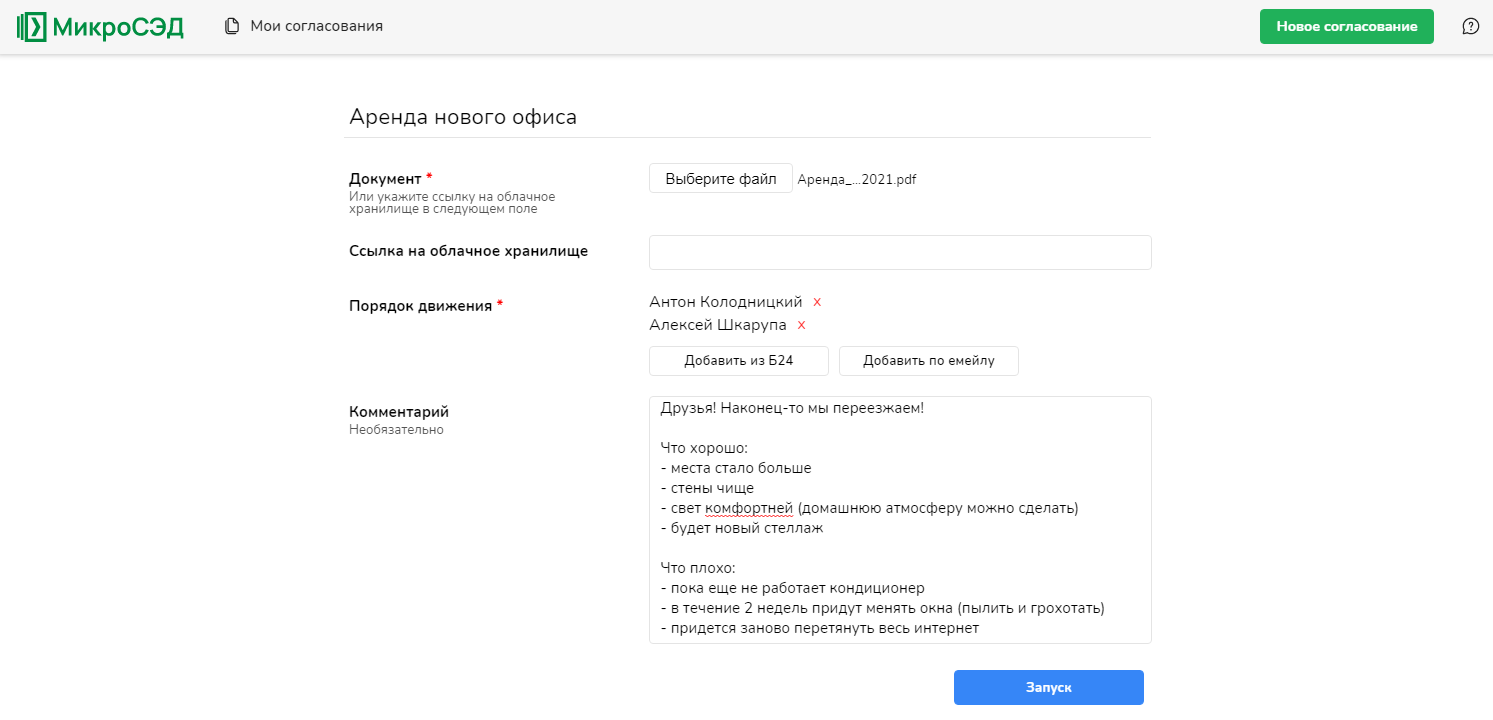
Task: Click inside the Комментарий text area
Action: pos(900,520)
